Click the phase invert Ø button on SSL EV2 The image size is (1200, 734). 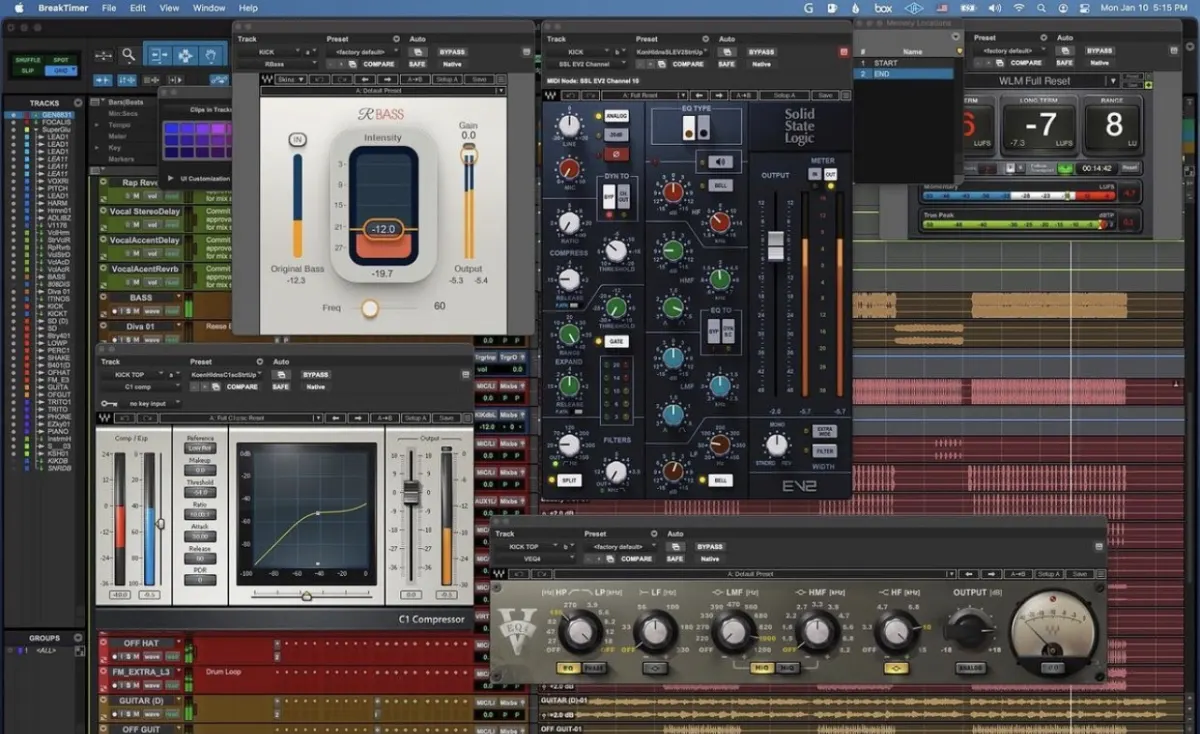pos(616,154)
